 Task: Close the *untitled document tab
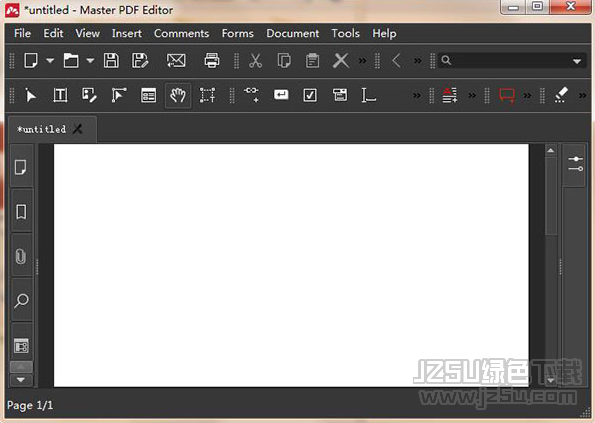pos(78,129)
